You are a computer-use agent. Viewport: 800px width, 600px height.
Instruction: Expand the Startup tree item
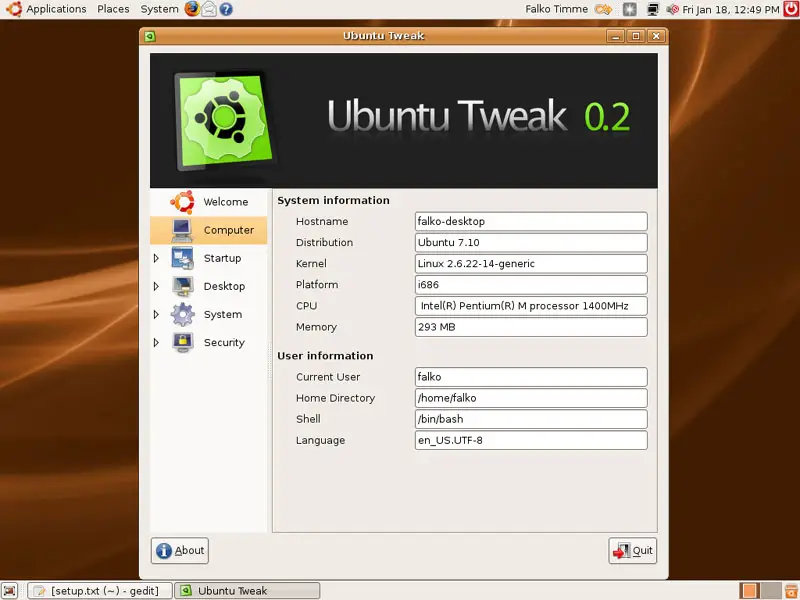tap(157, 258)
